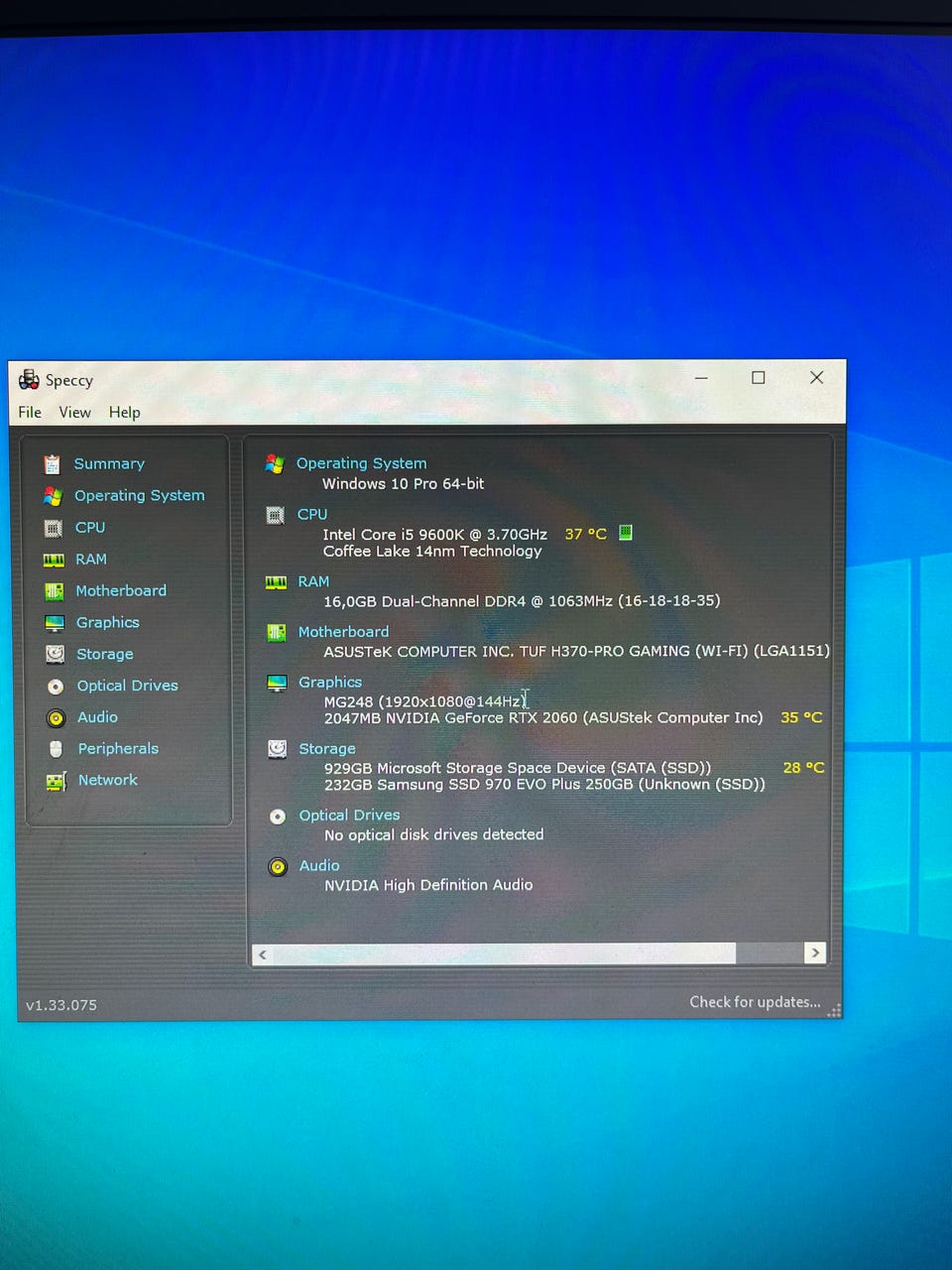The height and width of the screenshot is (1270, 952).
Task: Click the Windows flag icon beside Operating System heading
Action: (275, 463)
